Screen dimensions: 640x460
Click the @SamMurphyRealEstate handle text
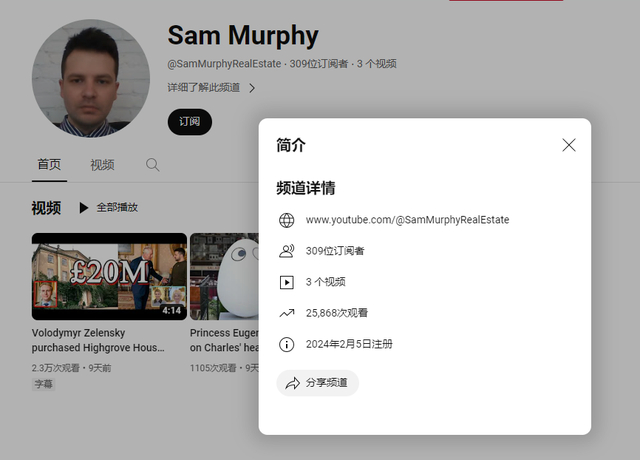coord(224,64)
